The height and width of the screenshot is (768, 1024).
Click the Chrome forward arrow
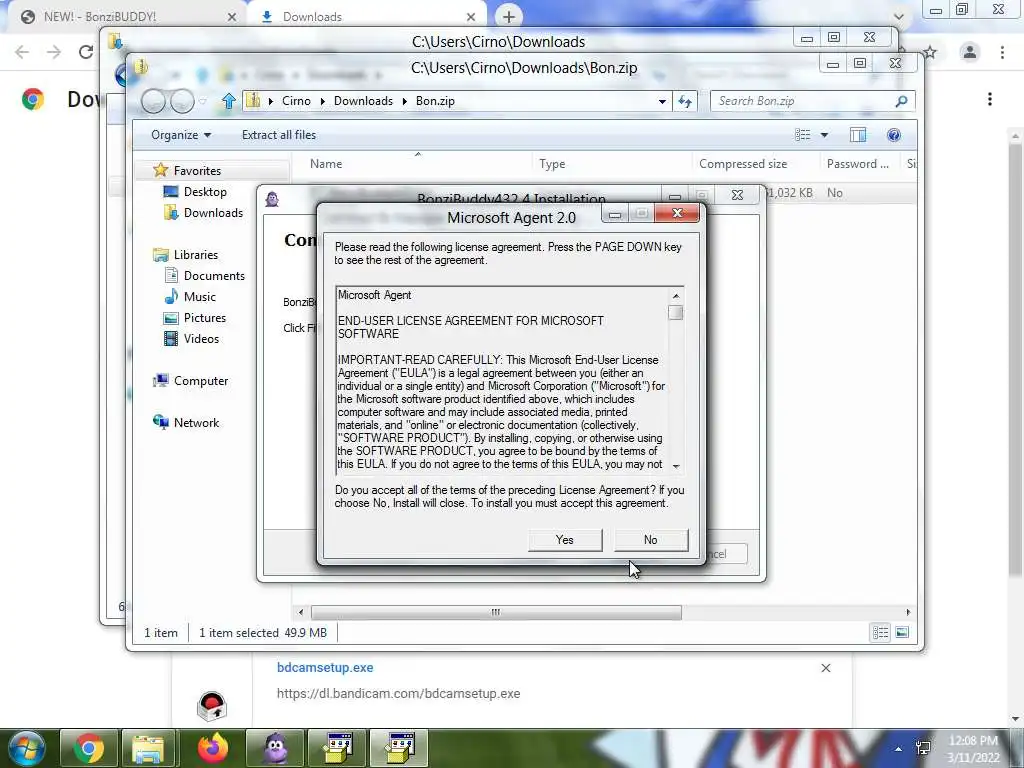pos(54,52)
